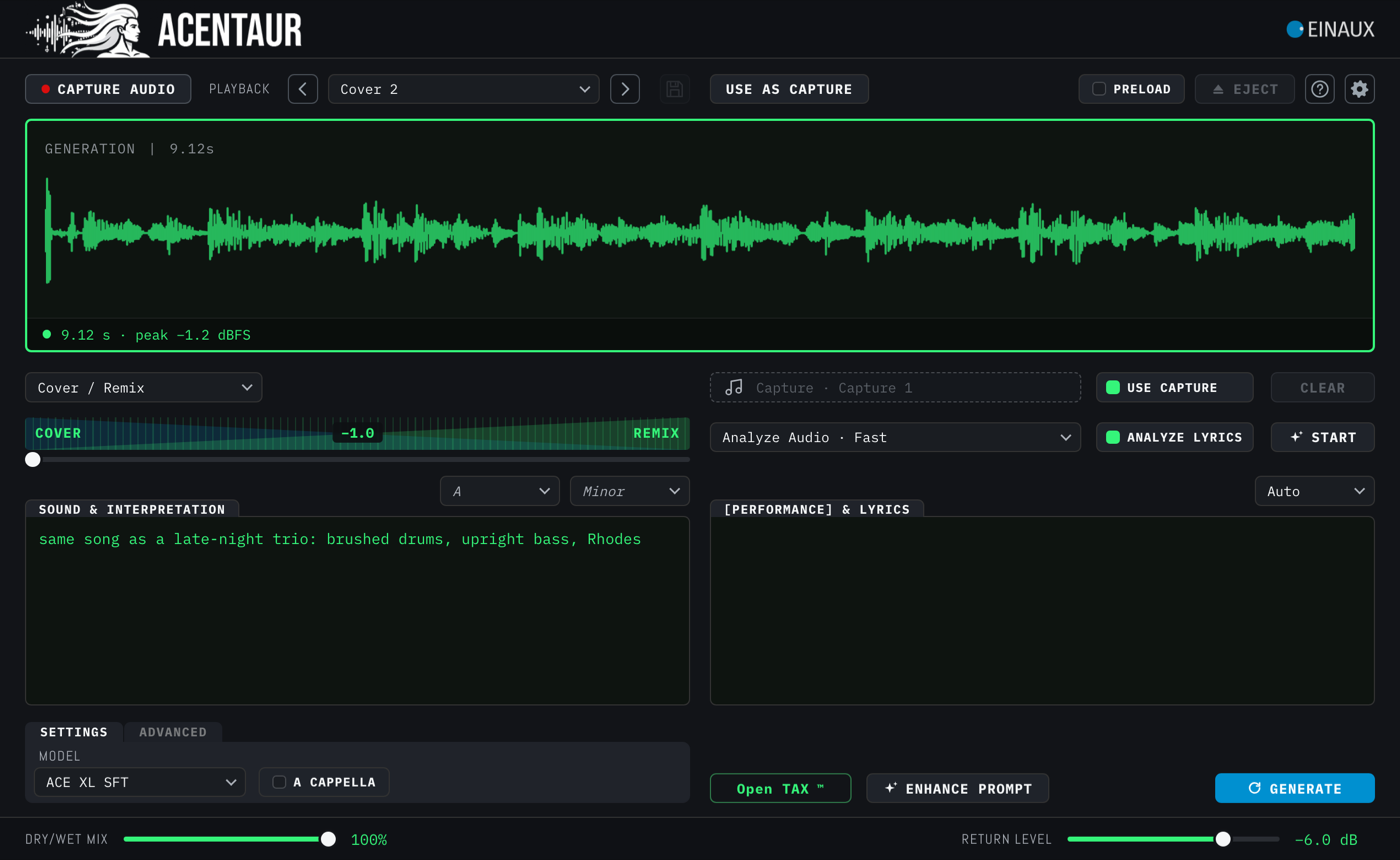
Task: Click the previous playback arrow button
Action: 303,89
